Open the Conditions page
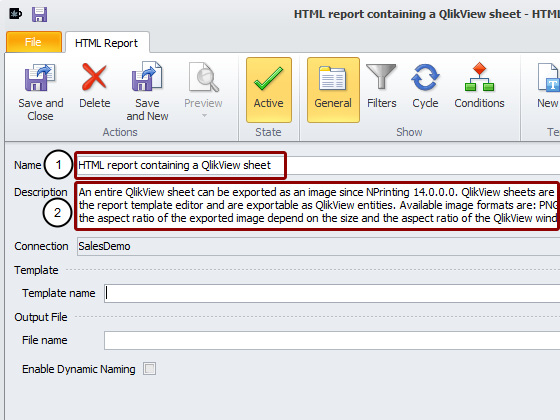This screenshot has width=560, height=420. (x=479, y=86)
